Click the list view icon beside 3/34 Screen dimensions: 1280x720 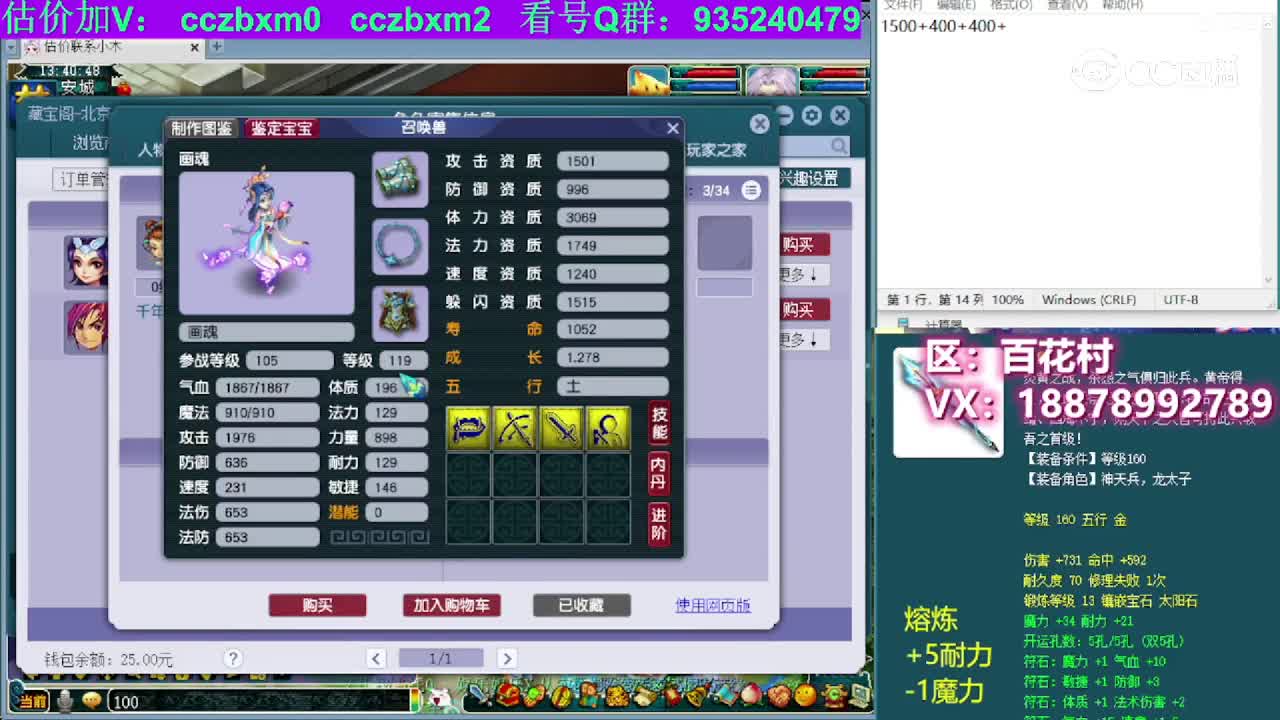(751, 190)
